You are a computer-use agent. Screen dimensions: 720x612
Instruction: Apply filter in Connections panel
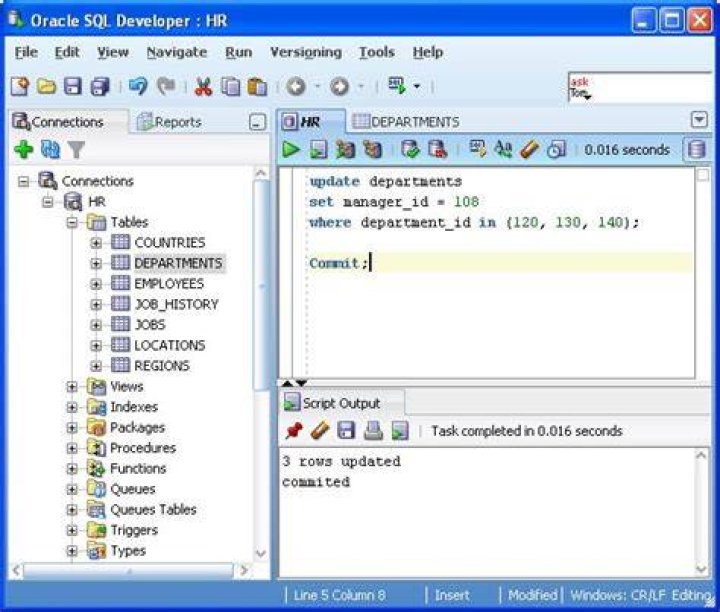pyautogui.click(x=76, y=150)
